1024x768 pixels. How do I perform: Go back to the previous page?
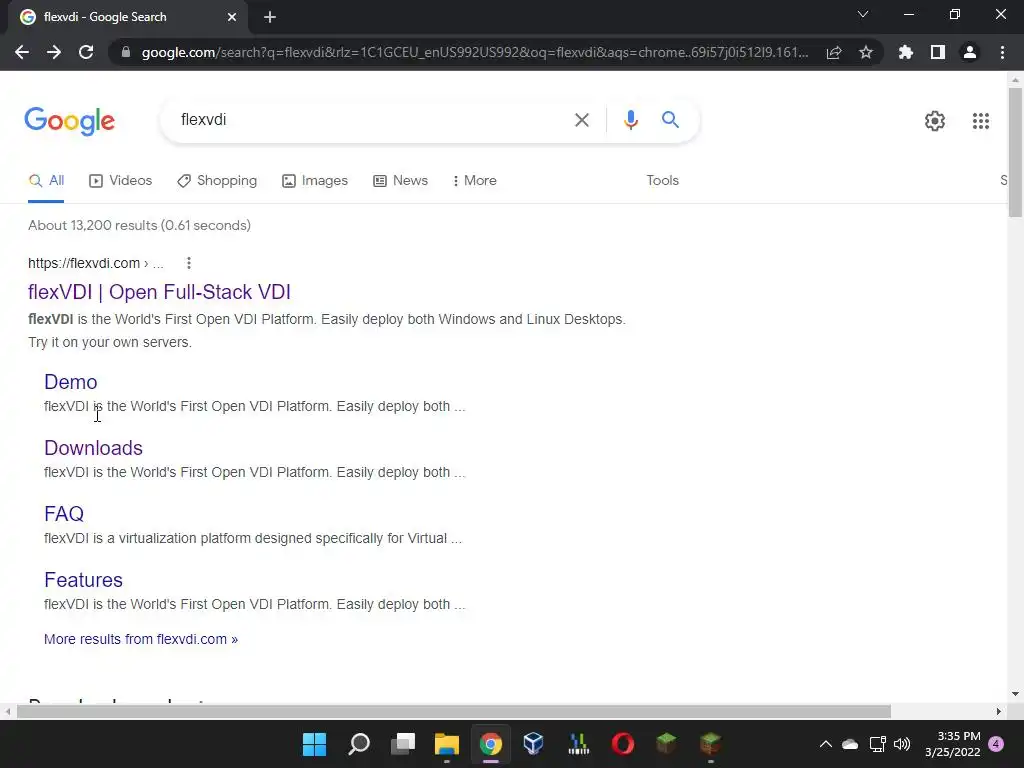pos(22,52)
